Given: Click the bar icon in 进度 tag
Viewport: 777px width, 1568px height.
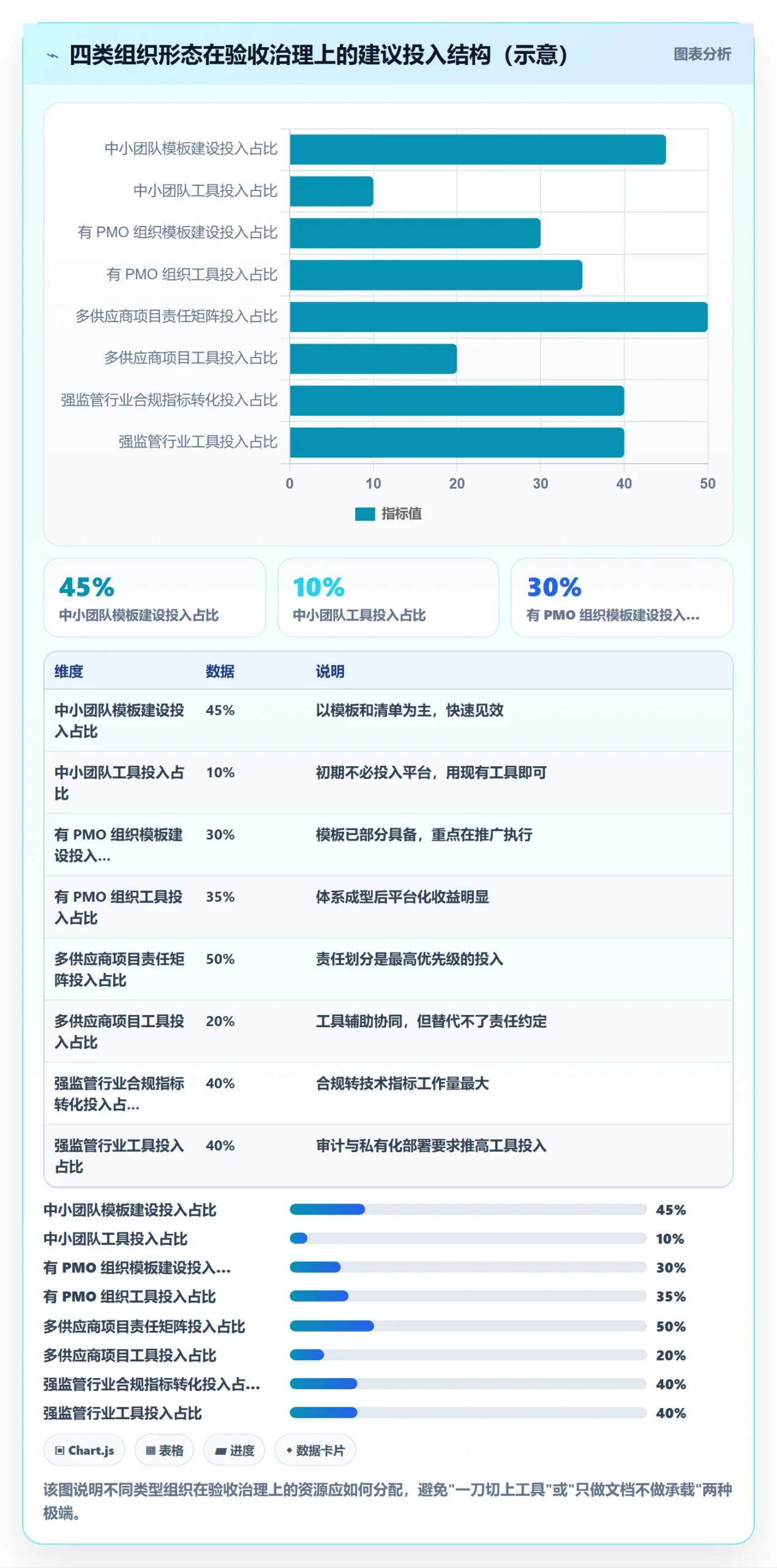Looking at the screenshot, I should pos(220,1451).
